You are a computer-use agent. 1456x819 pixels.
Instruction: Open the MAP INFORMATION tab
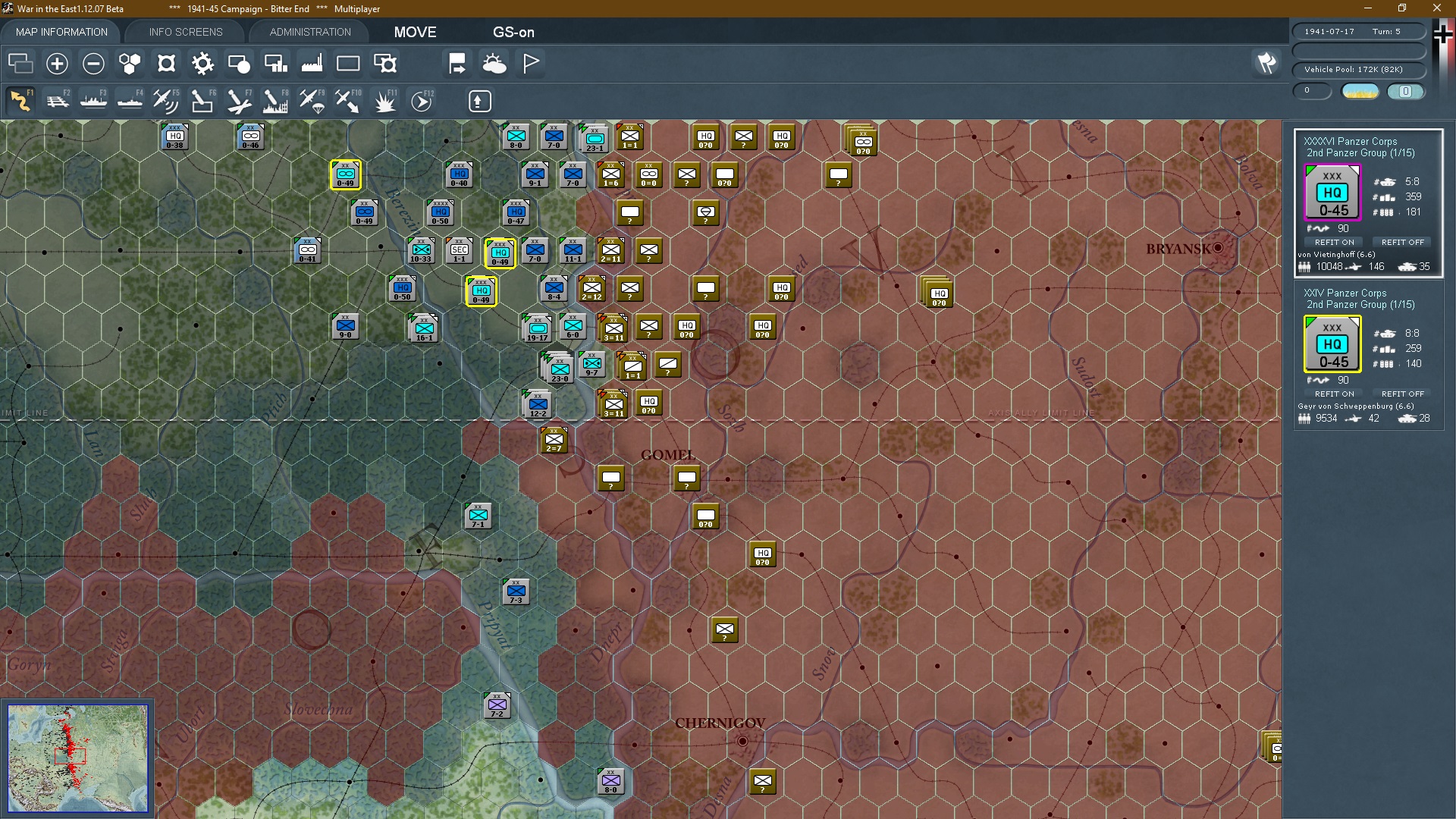[61, 32]
